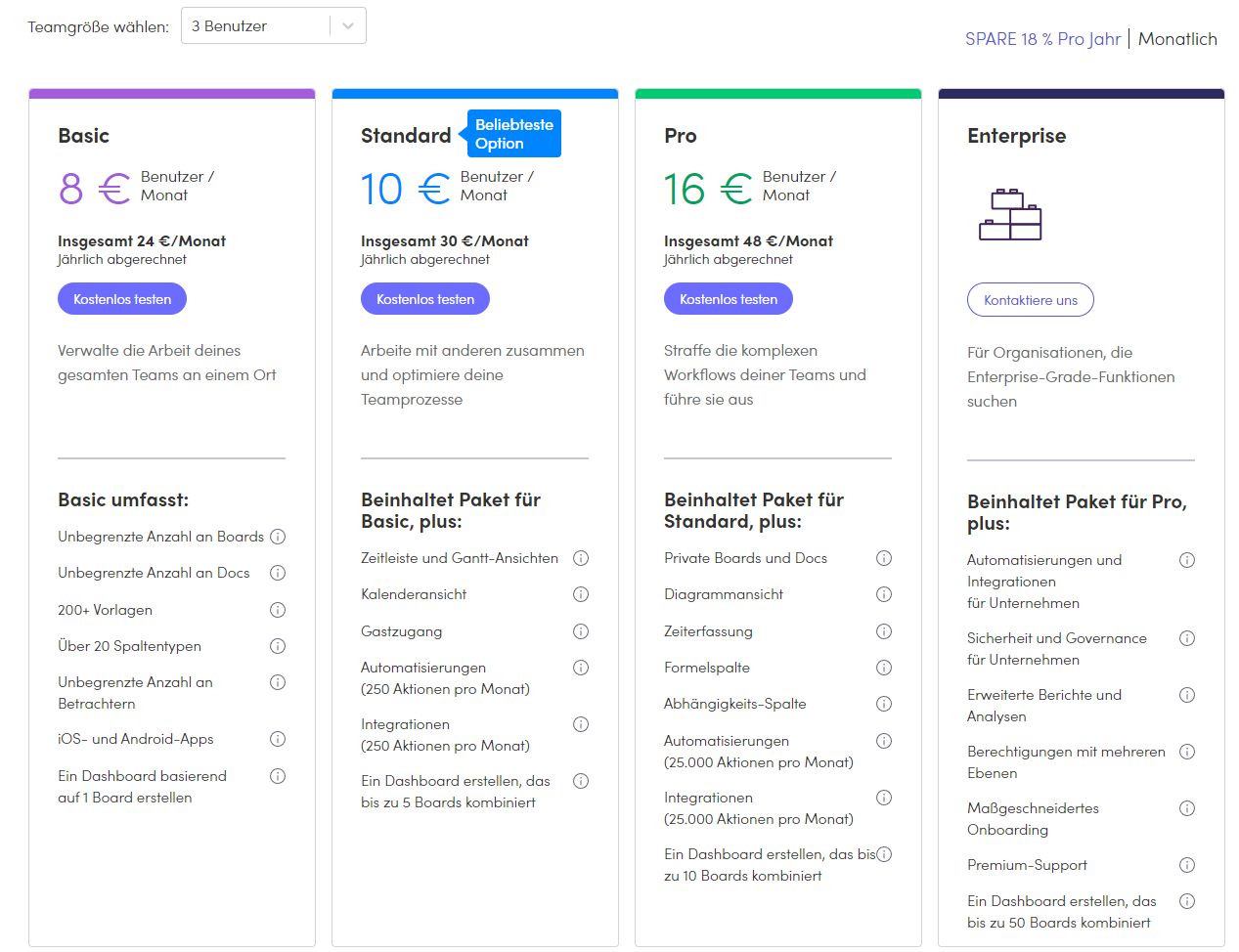
Task: Click the chevron arrow in team size selector
Action: point(348,26)
